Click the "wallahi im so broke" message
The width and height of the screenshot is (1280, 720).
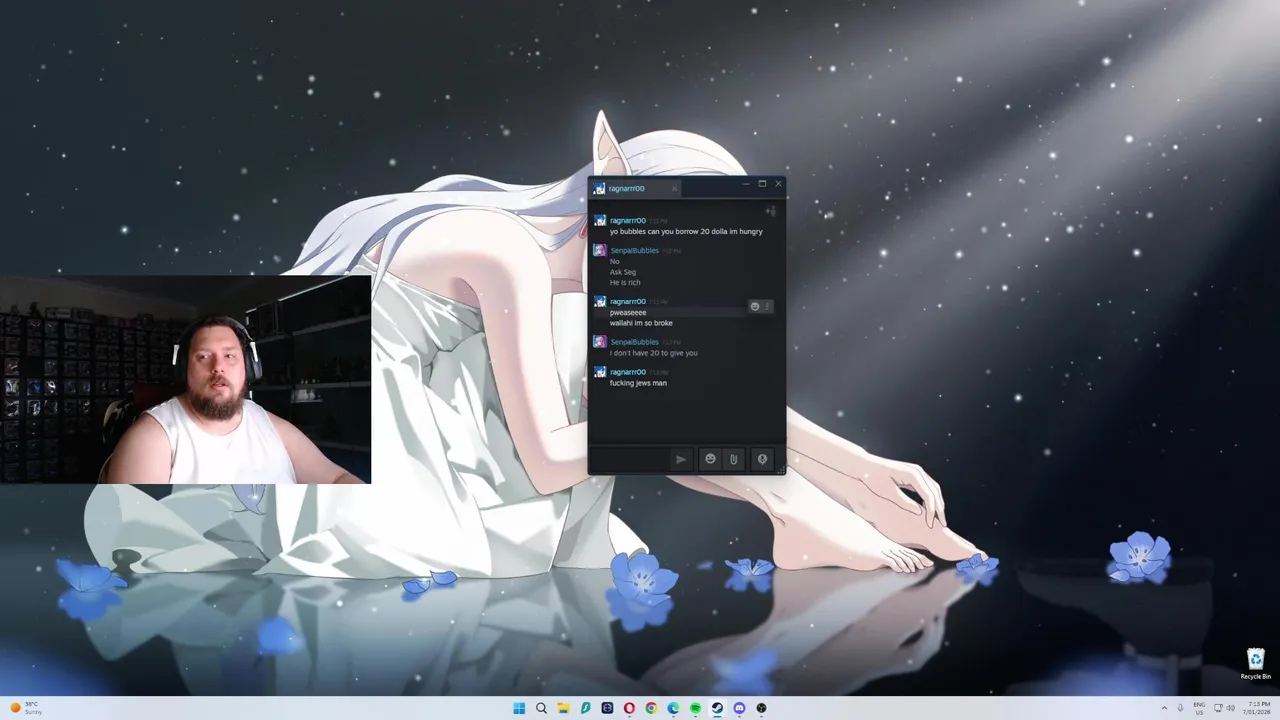(641, 323)
